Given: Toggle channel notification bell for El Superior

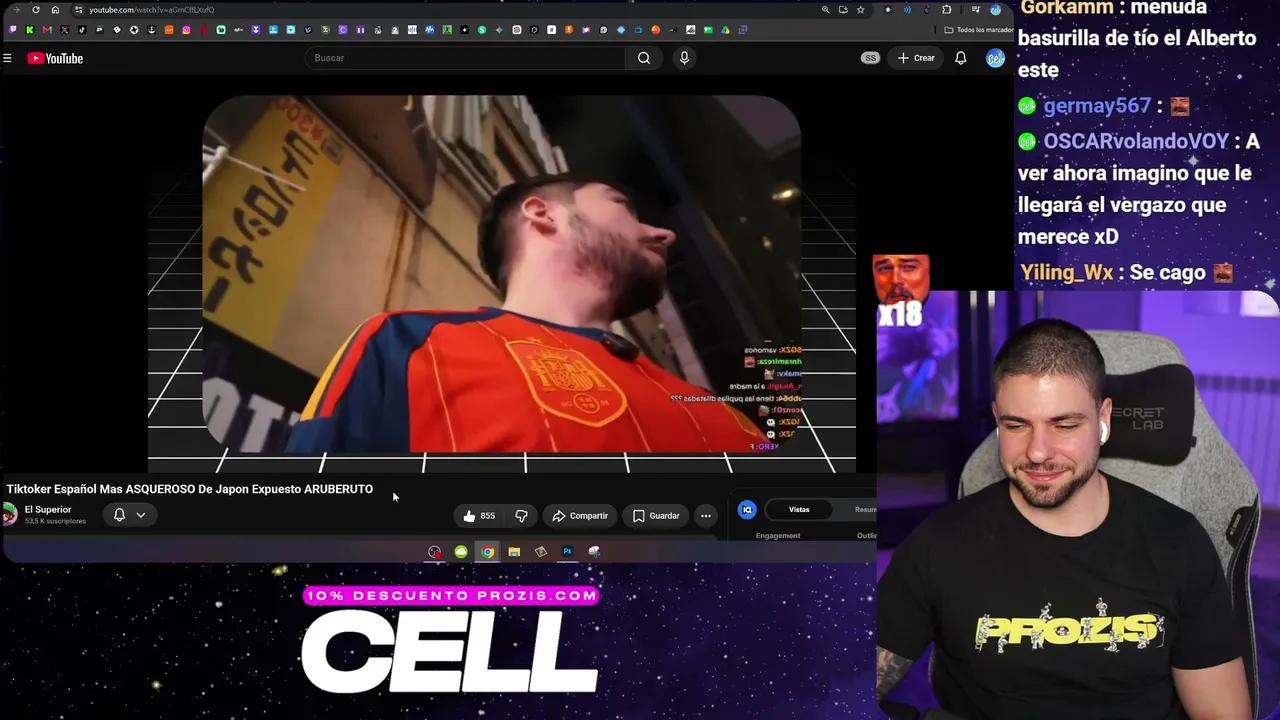Looking at the screenshot, I should tap(119, 515).
